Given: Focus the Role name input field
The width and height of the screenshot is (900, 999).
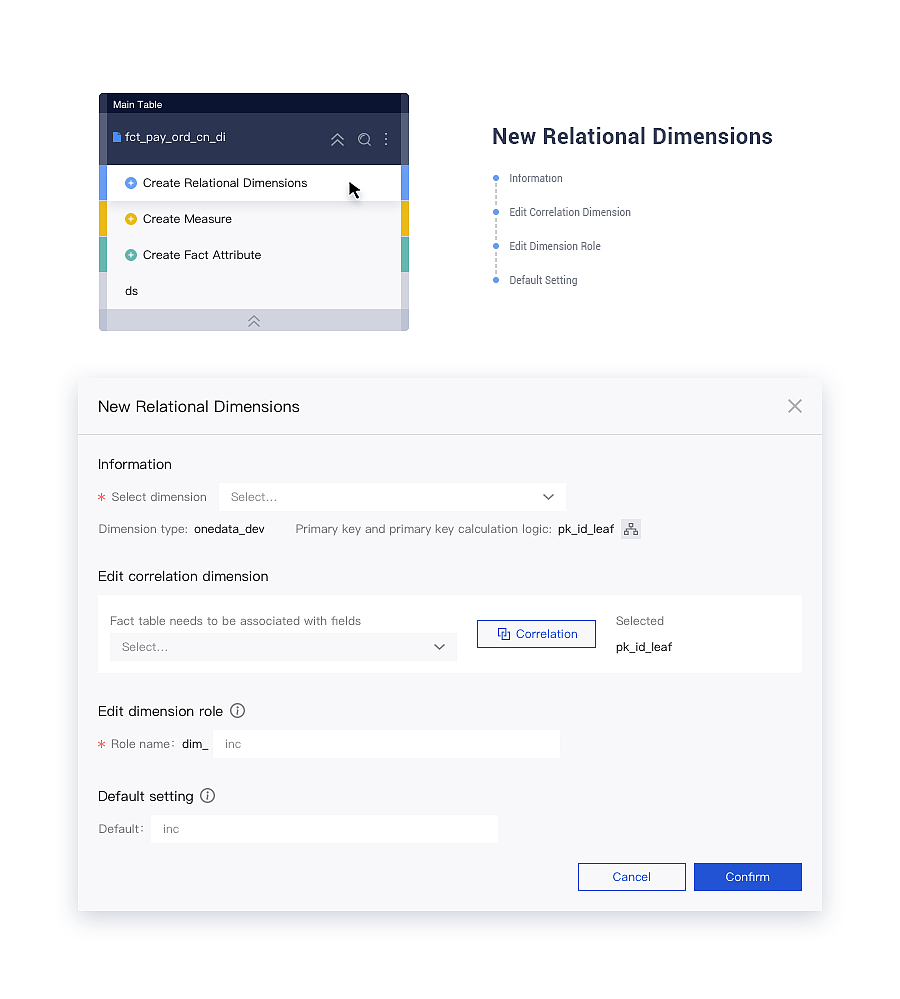Looking at the screenshot, I should pos(387,744).
